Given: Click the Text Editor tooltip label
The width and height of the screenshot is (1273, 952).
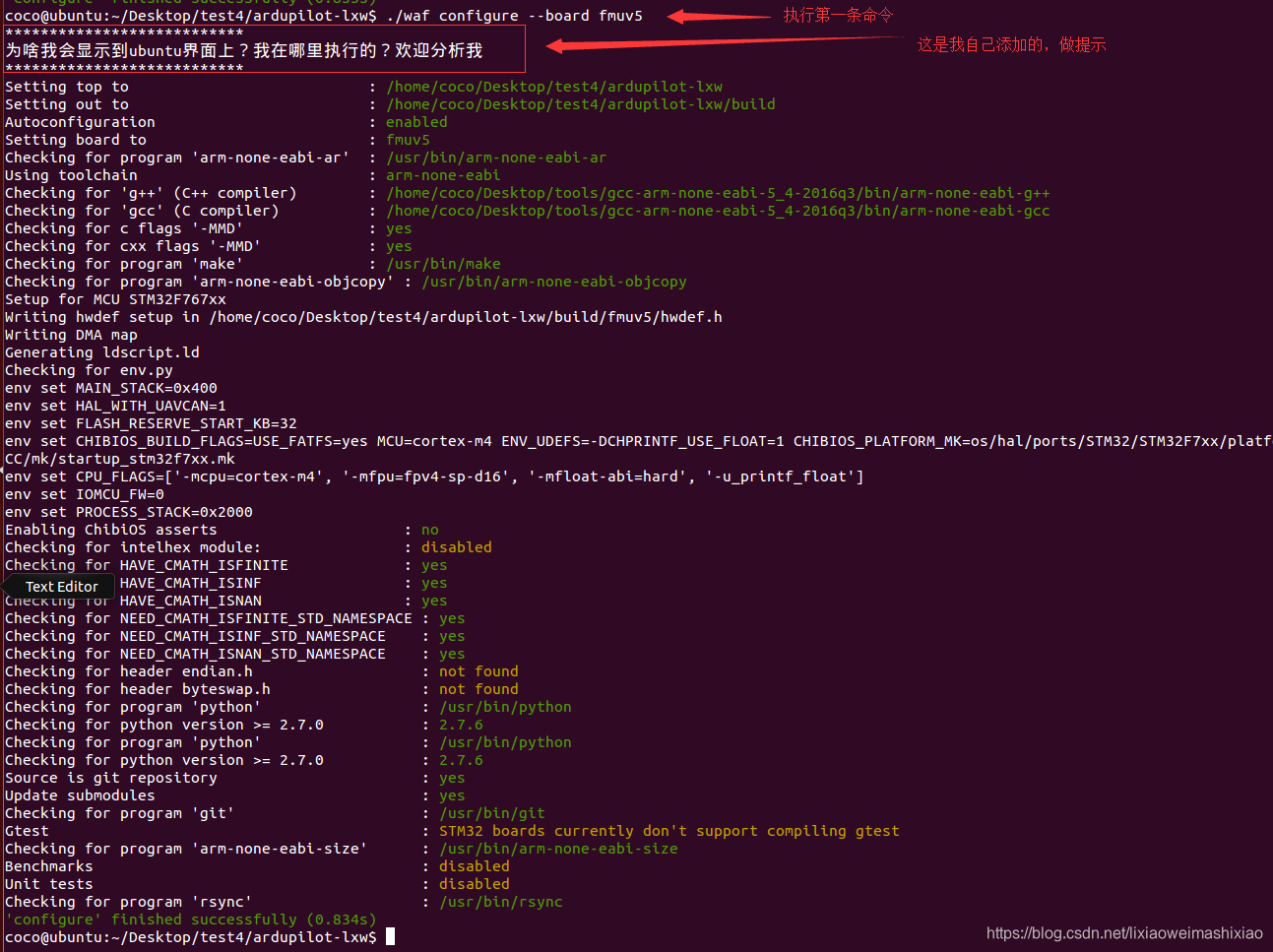Looking at the screenshot, I should pos(62,587).
